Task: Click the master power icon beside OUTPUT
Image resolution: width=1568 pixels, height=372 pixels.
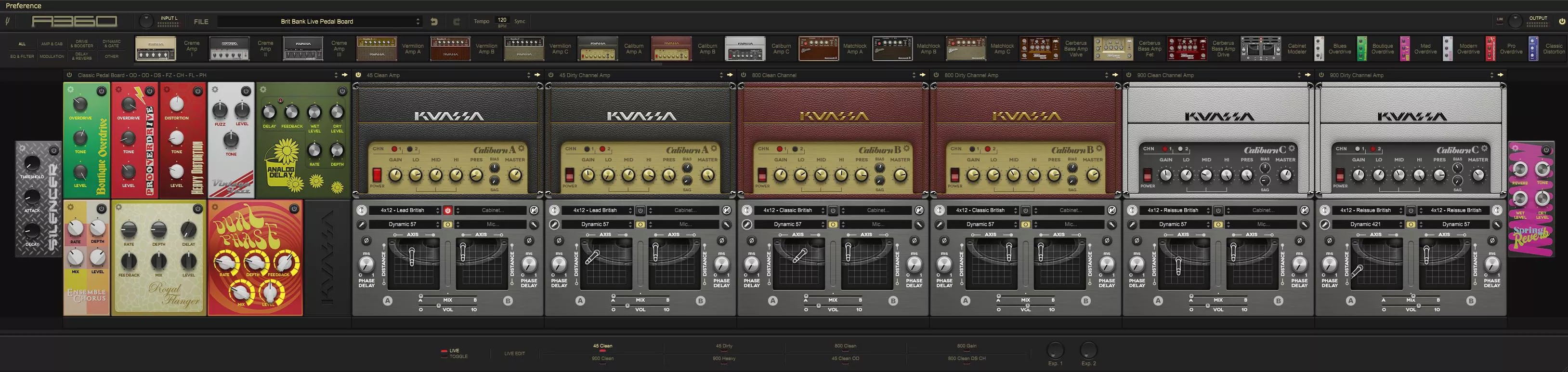Action: pyautogui.click(x=1561, y=21)
